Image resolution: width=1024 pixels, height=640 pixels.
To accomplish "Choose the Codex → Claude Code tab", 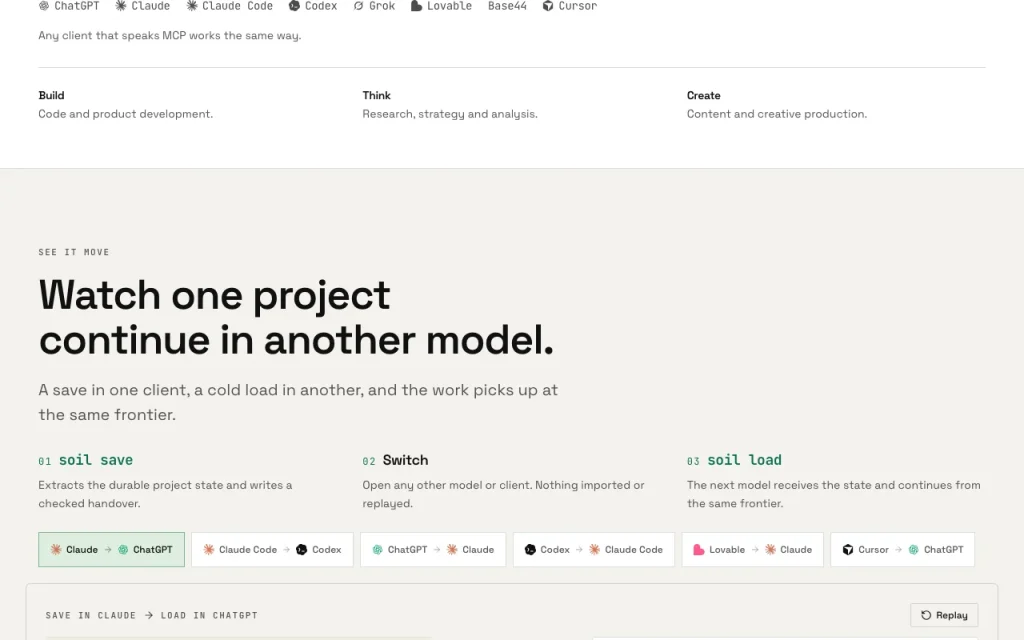I will click(594, 550).
